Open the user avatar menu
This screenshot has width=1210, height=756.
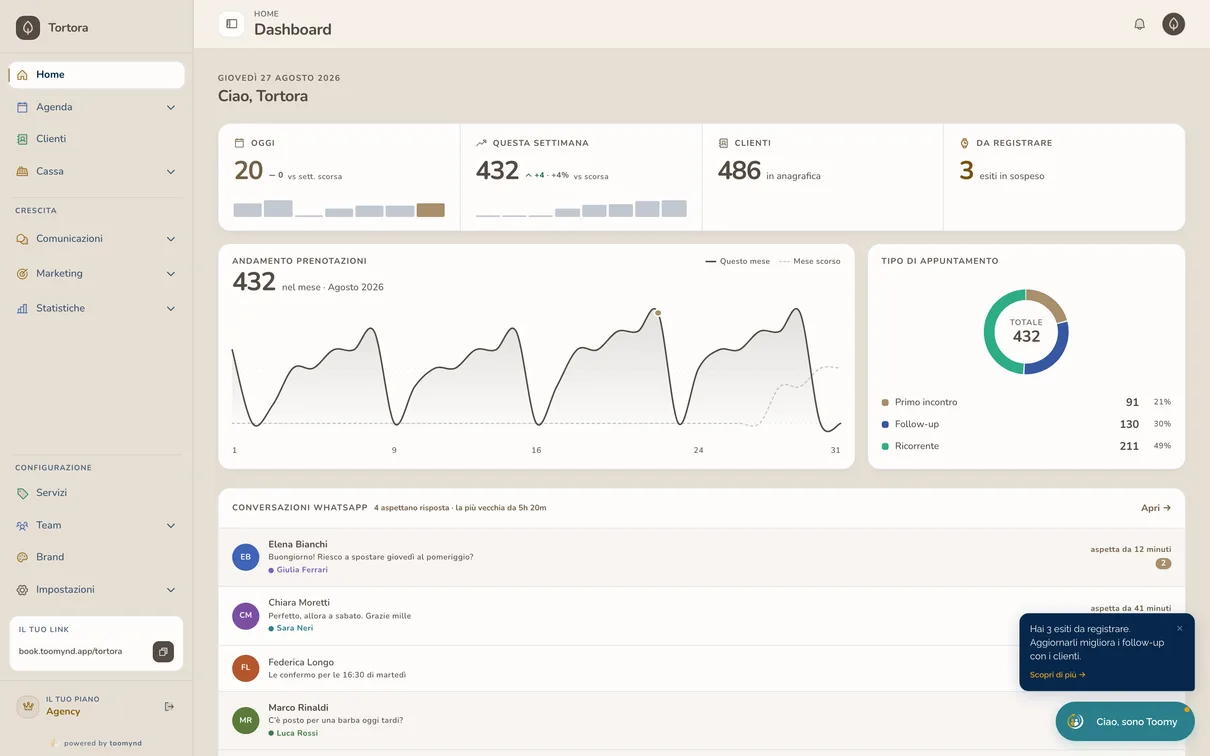coord(1173,24)
